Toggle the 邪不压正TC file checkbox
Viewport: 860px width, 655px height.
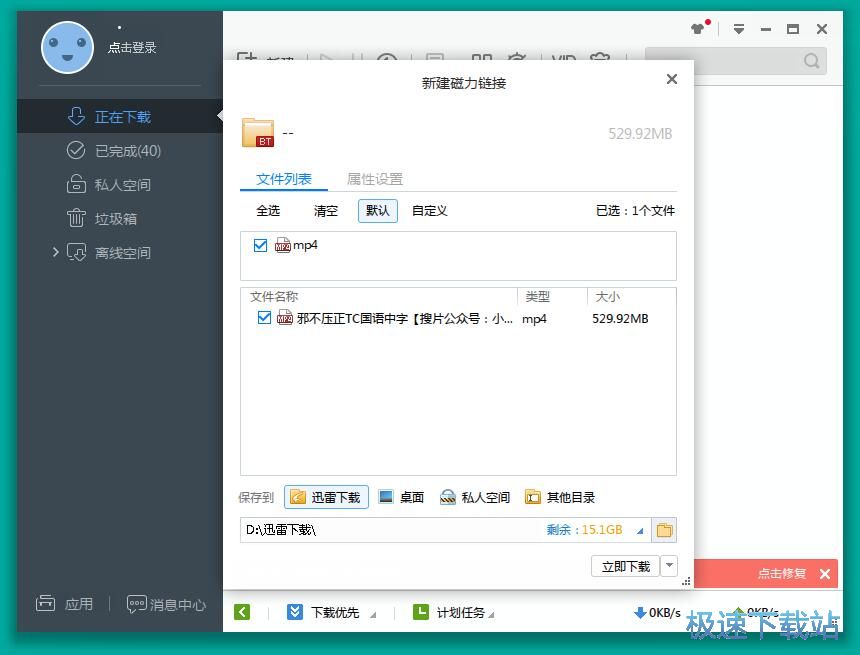[x=264, y=318]
